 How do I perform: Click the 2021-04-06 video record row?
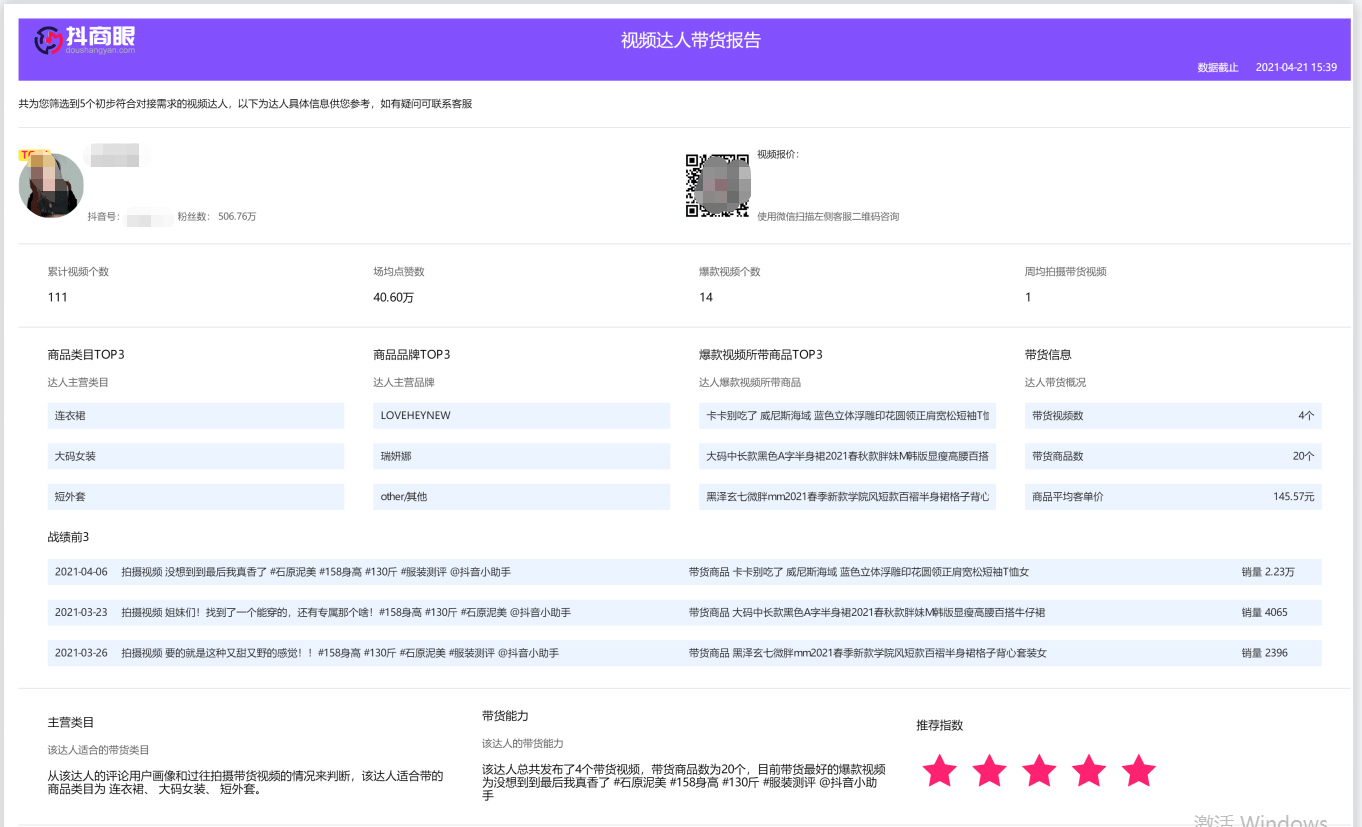click(x=685, y=572)
